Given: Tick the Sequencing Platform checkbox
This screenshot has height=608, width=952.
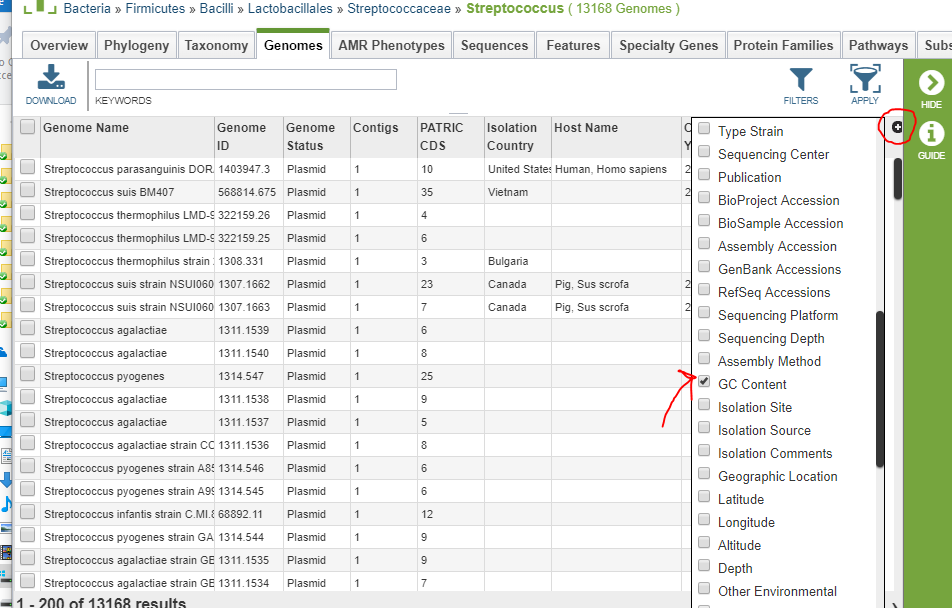Looking at the screenshot, I should click(x=704, y=312).
